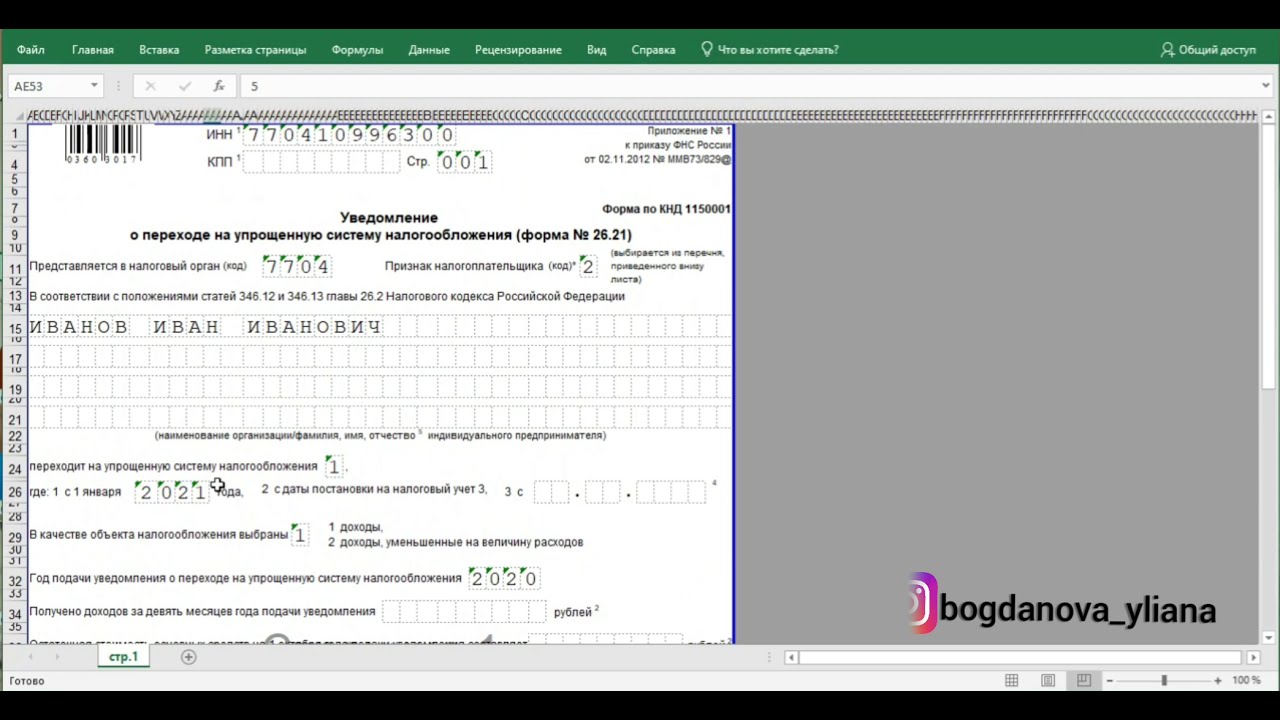Click the barcode image on the form
This screenshot has height=720, width=1280.
[x=103, y=143]
